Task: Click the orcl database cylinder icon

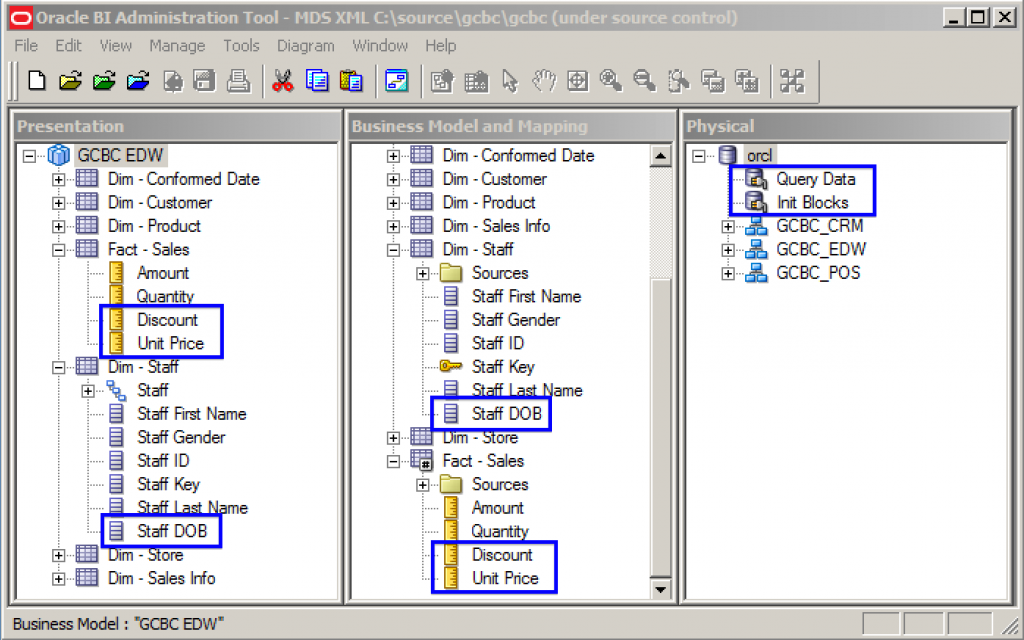Action: (x=728, y=155)
